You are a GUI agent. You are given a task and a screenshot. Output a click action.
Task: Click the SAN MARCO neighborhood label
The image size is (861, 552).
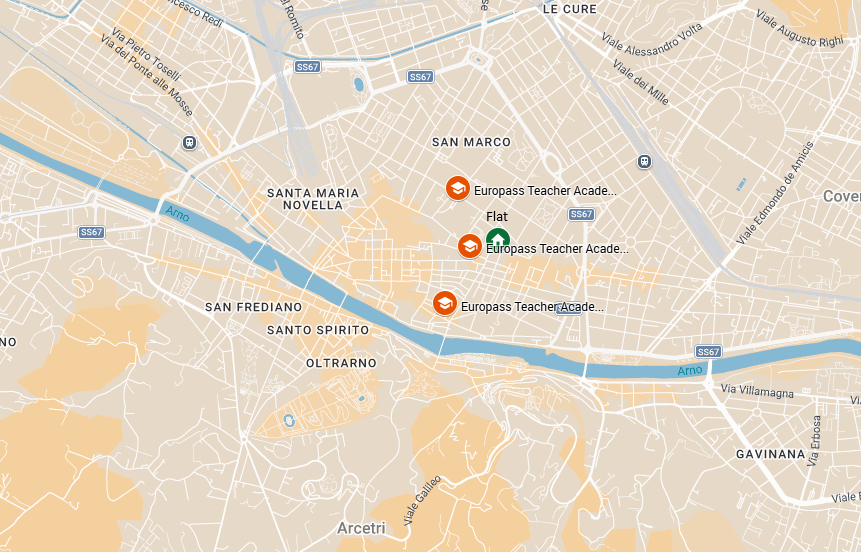[472, 142]
